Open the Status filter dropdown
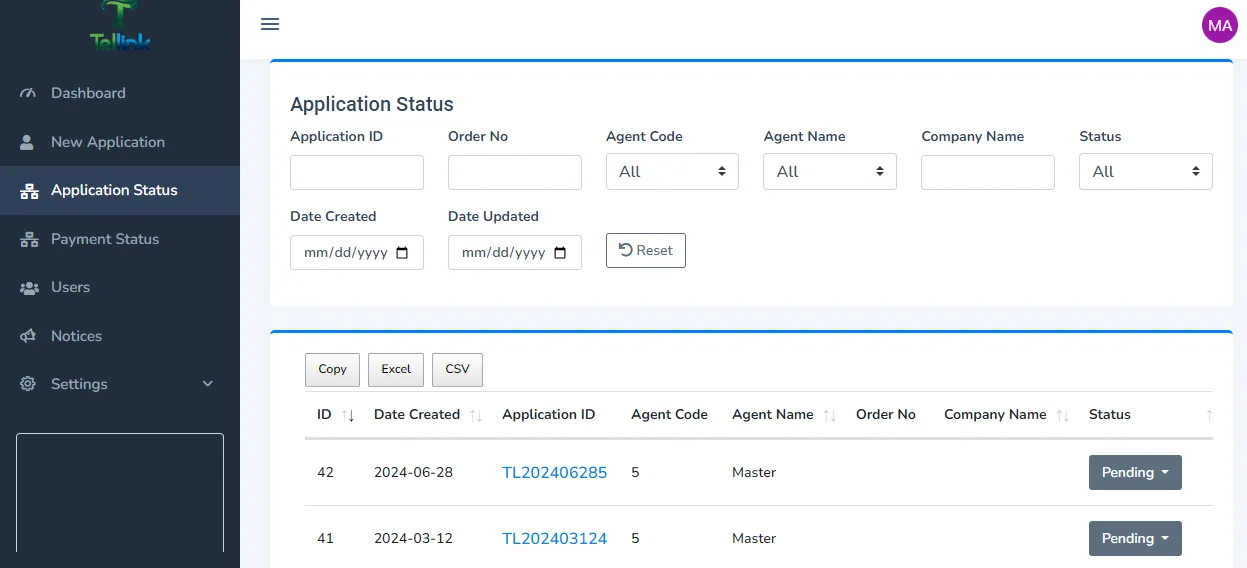This screenshot has height=568, width=1247. (x=1145, y=172)
